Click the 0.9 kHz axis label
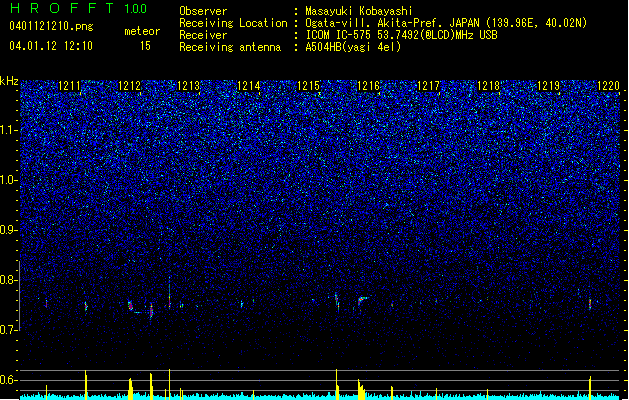Image resolution: width=629 pixels, height=400 pixels. [x=9, y=230]
